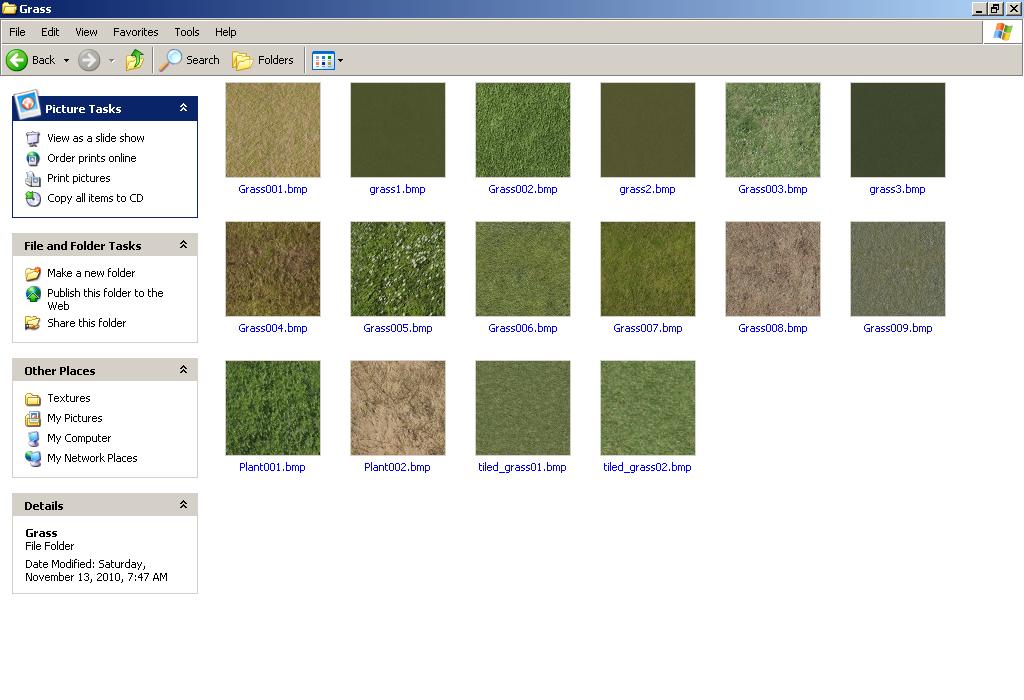The image size is (1024, 700).
Task: Click Make a new folder link
Action: tap(91, 273)
